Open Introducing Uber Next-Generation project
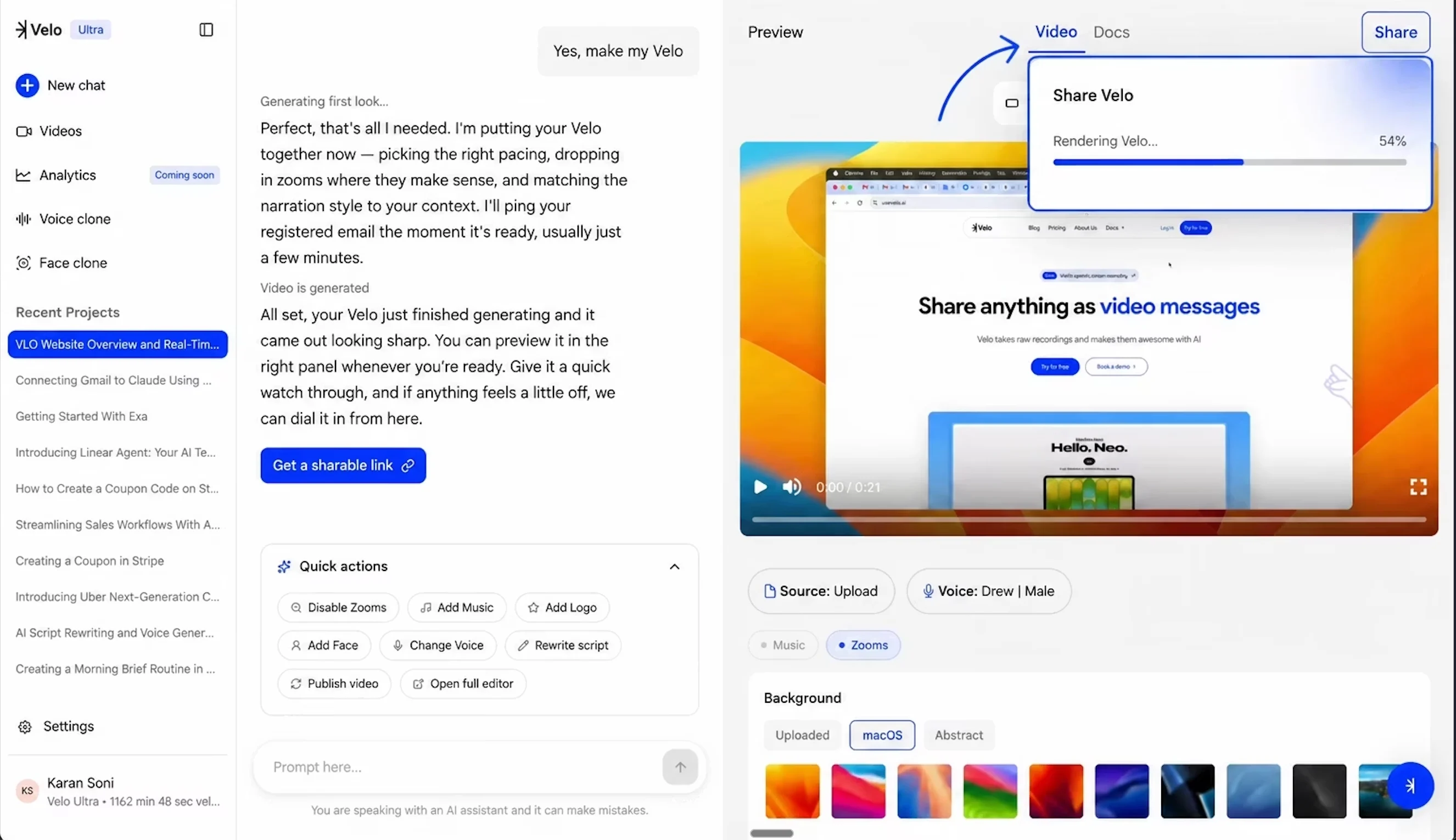 pyautogui.click(x=117, y=597)
